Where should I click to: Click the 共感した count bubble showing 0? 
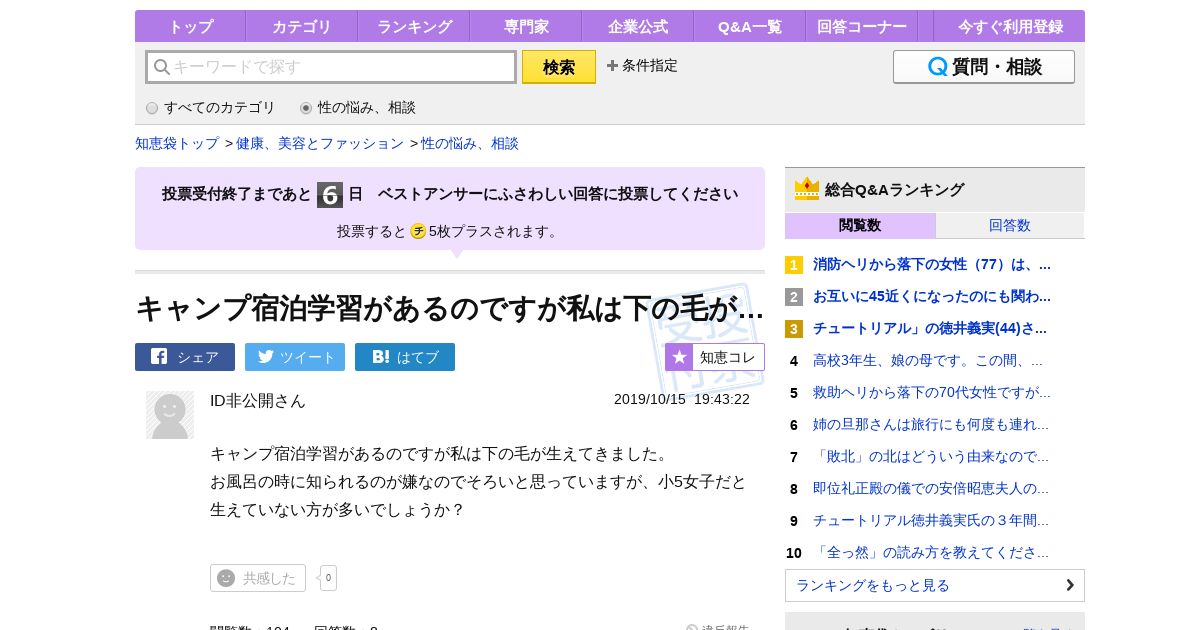(328, 578)
